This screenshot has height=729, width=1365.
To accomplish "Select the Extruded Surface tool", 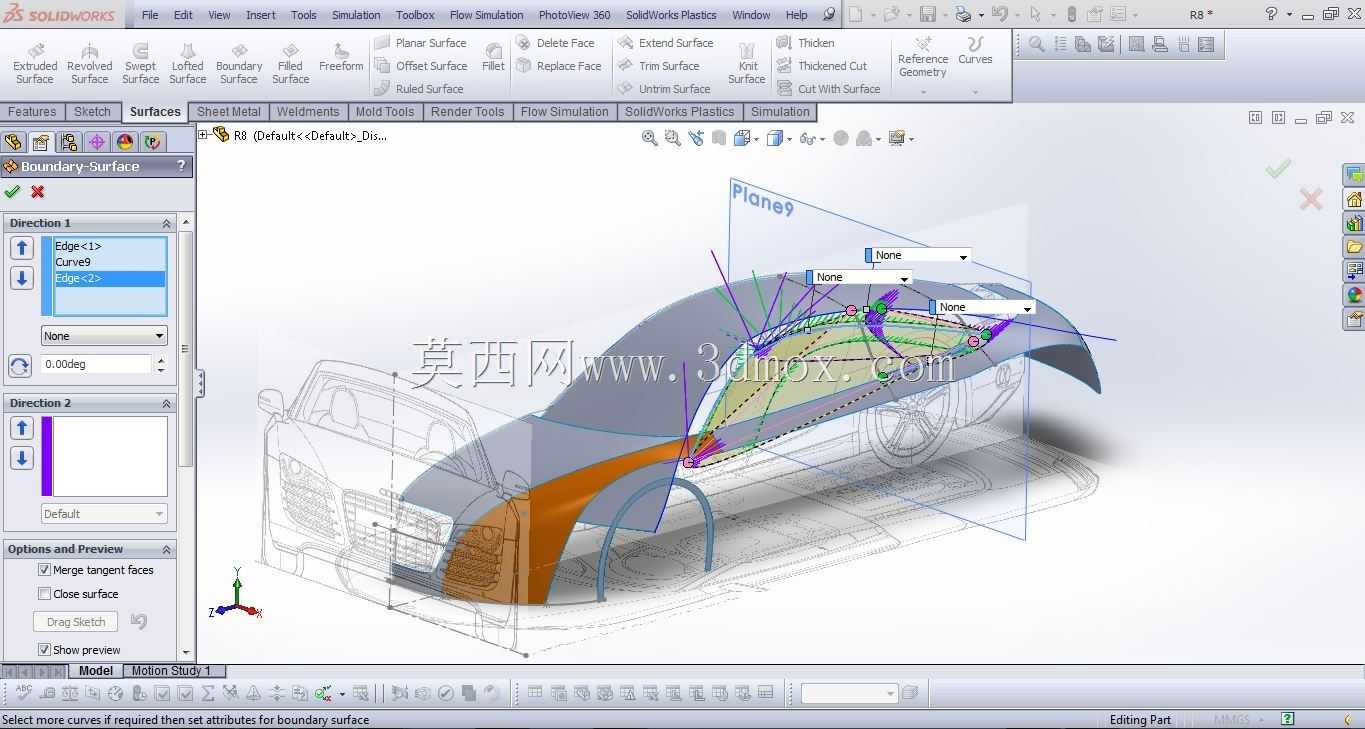I will click(35, 63).
